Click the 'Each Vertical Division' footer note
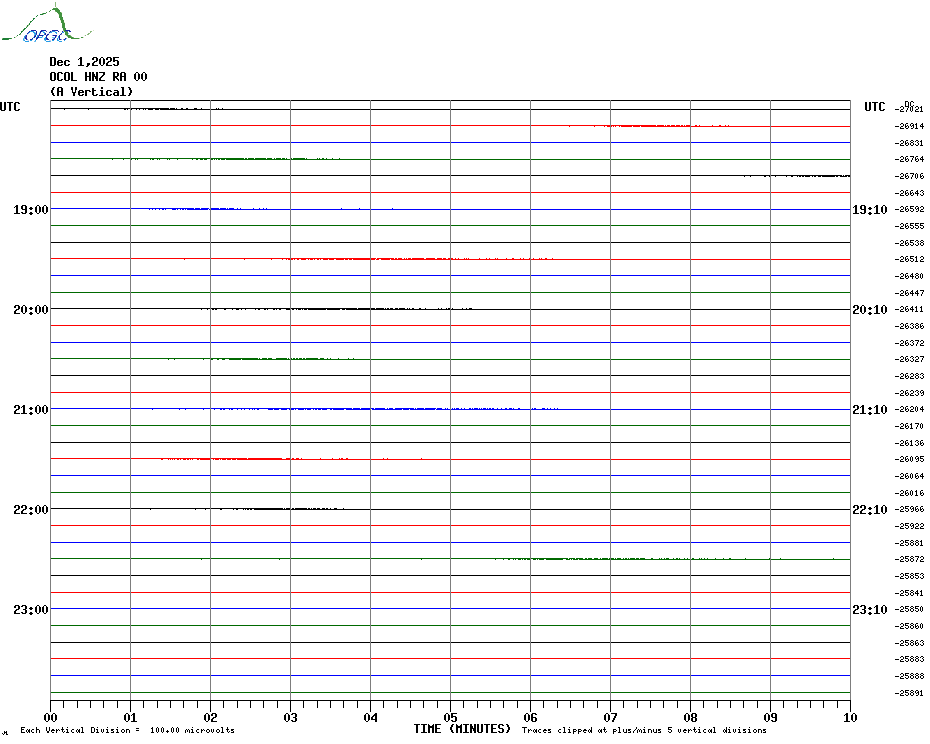Image resolution: width=930 pixels, height=744 pixels. (127, 731)
